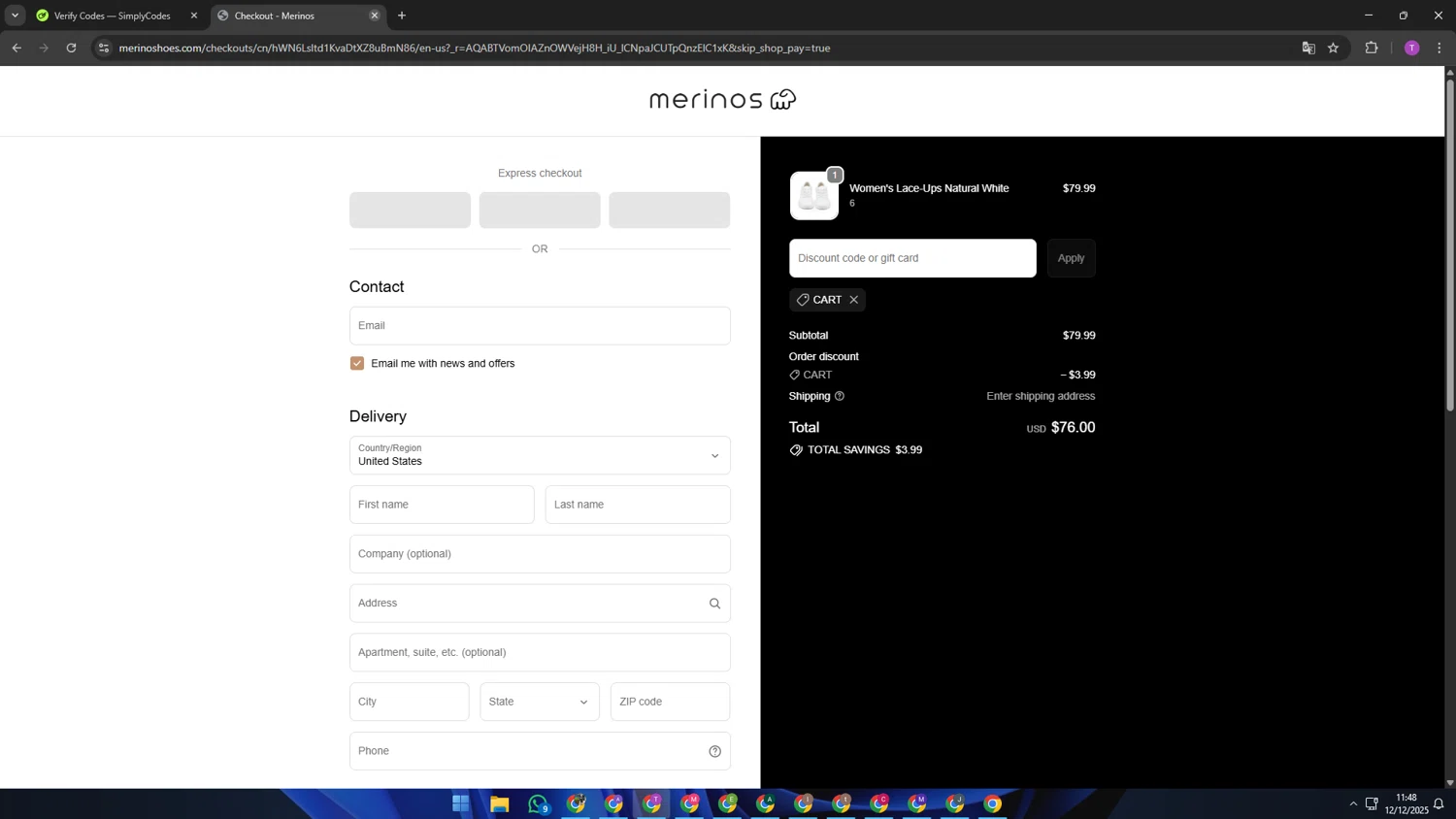This screenshot has height=819, width=1456.
Task: Open a new browser tab
Action: (x=402, y=16)
